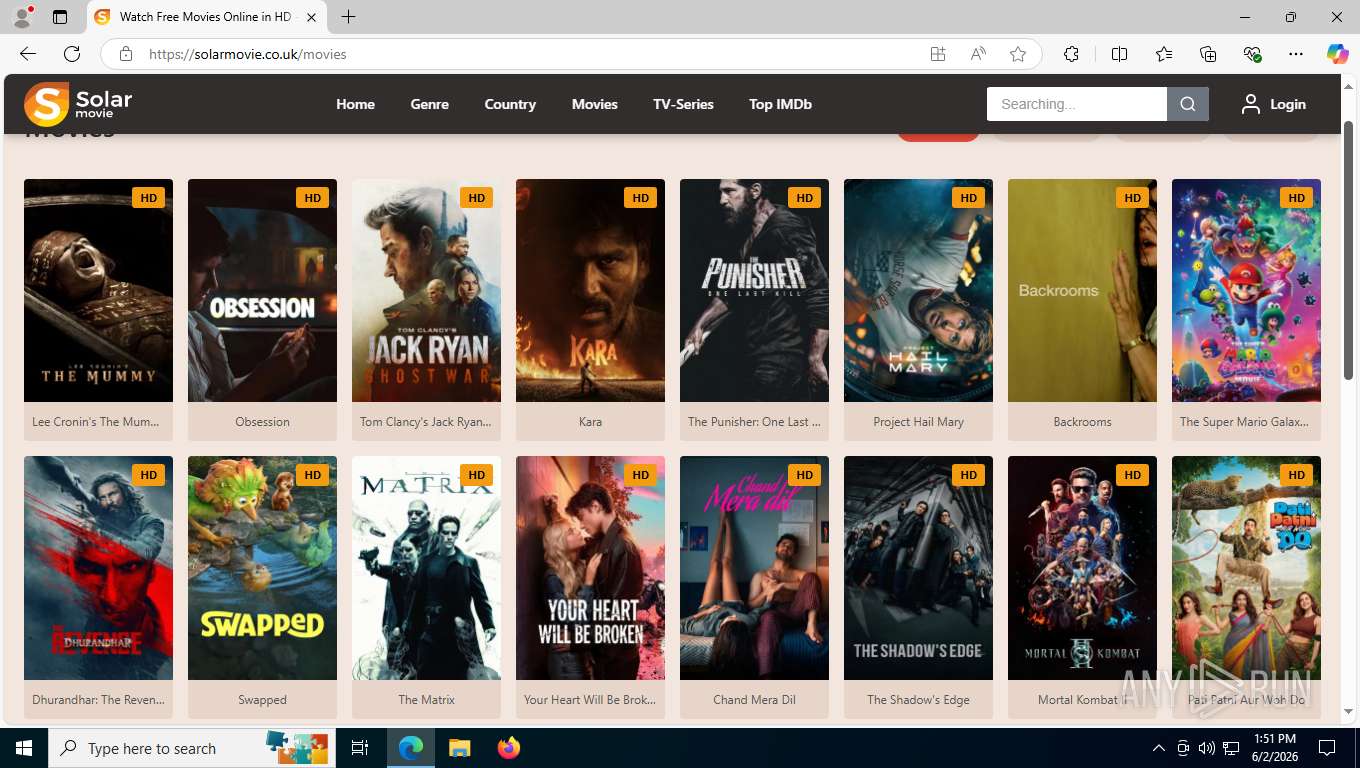This screenshot has width=1360, height=768.
Task: Open The Shadow's Edge poster
Action: (918, 568)
